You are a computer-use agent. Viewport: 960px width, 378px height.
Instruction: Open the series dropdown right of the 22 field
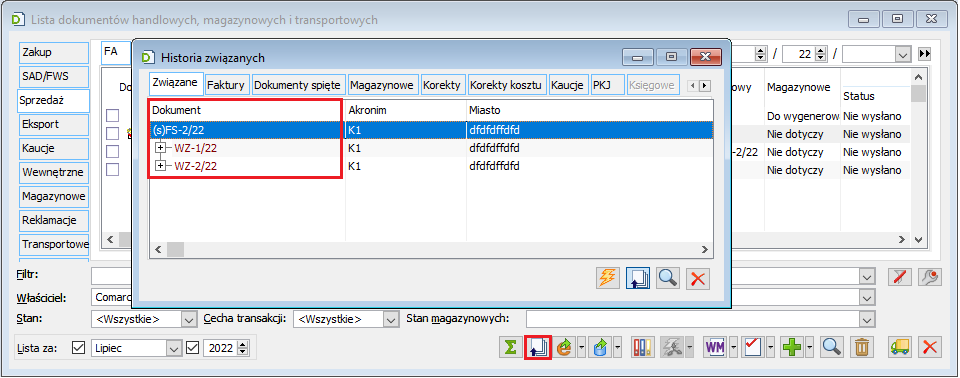[903, 54]
